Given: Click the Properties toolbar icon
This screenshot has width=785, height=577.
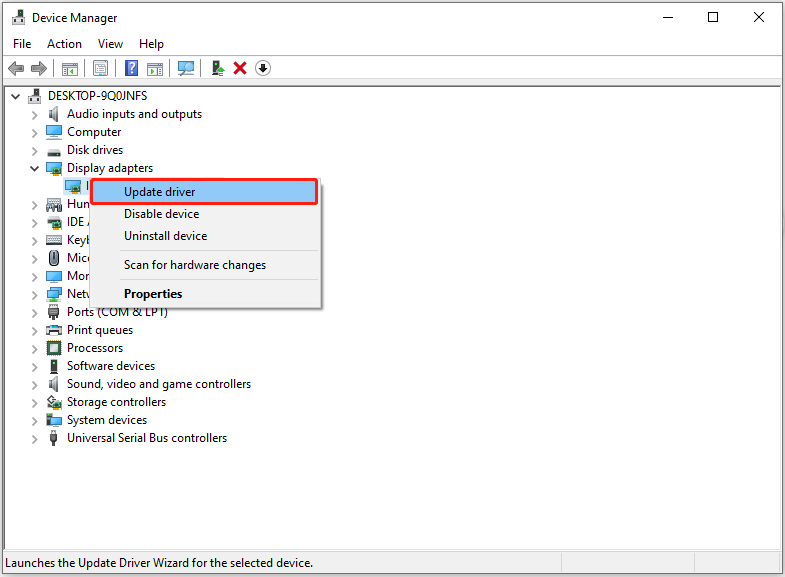Looking at the screenshot, I should [100, 68].
